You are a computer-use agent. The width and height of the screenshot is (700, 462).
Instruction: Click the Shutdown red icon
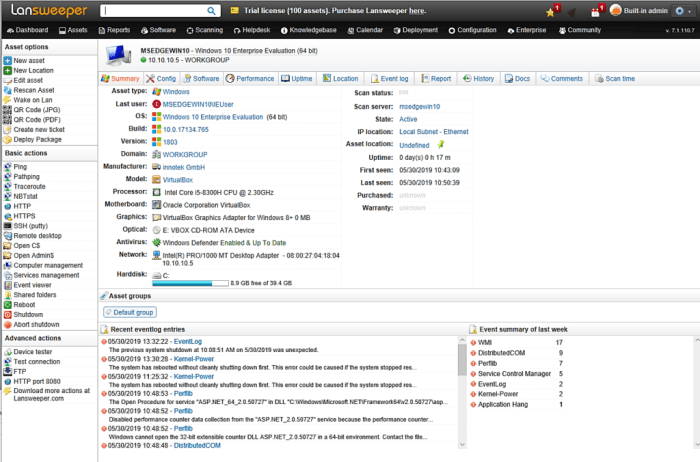(x=8, y=315)
